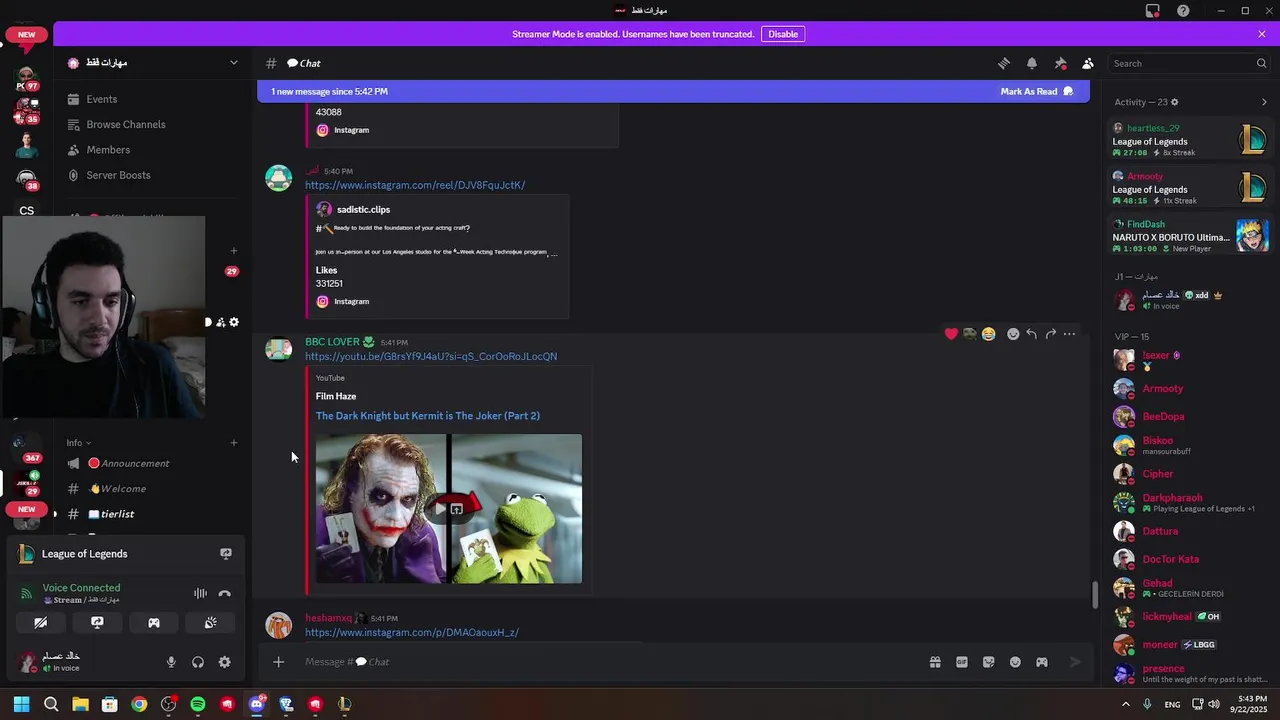
Task: Toggle the member list icon
Action: tap(1088, 63)
